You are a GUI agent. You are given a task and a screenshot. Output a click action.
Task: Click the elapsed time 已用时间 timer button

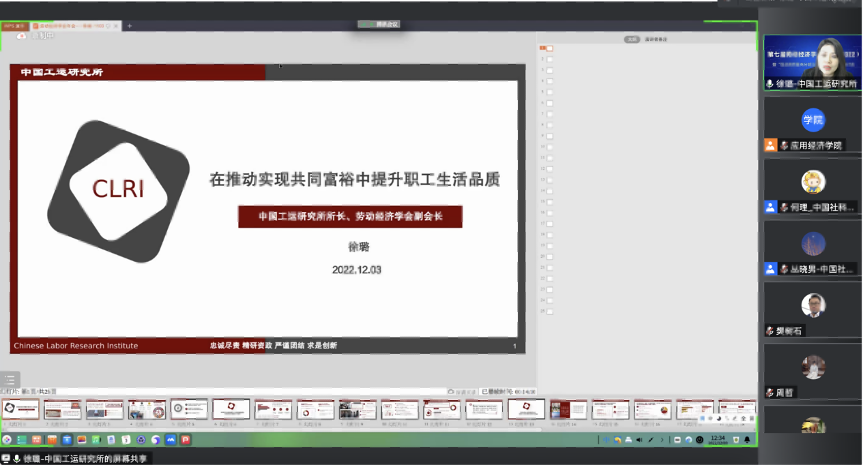(507, 392)
